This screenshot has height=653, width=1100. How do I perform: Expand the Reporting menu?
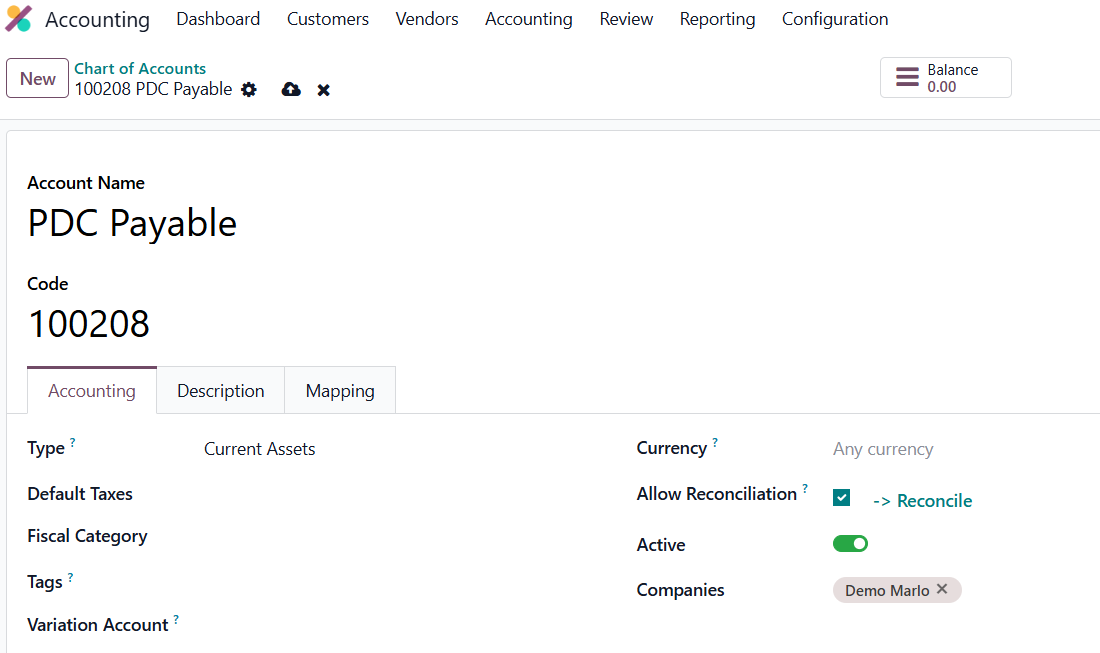pos(717,19)
